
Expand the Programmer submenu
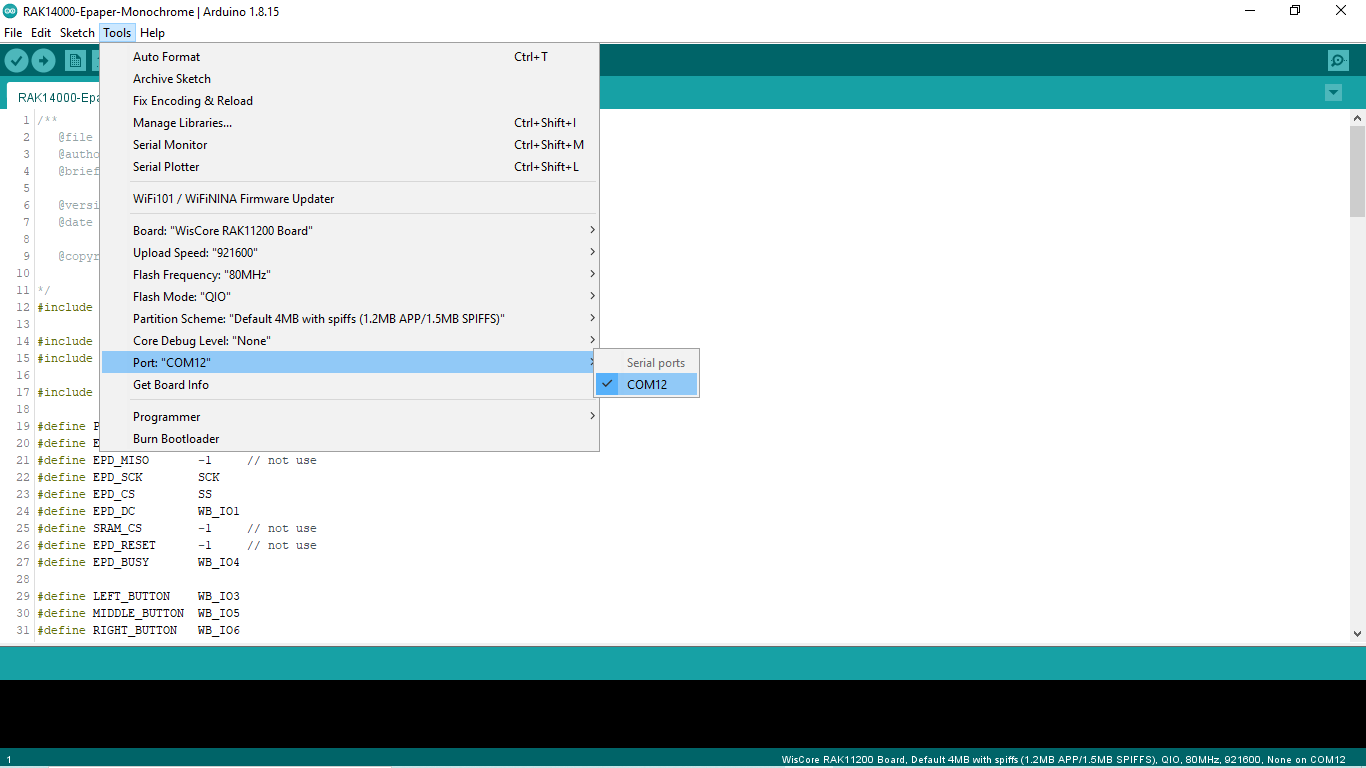pyautogui.click(x=350, y=417)
